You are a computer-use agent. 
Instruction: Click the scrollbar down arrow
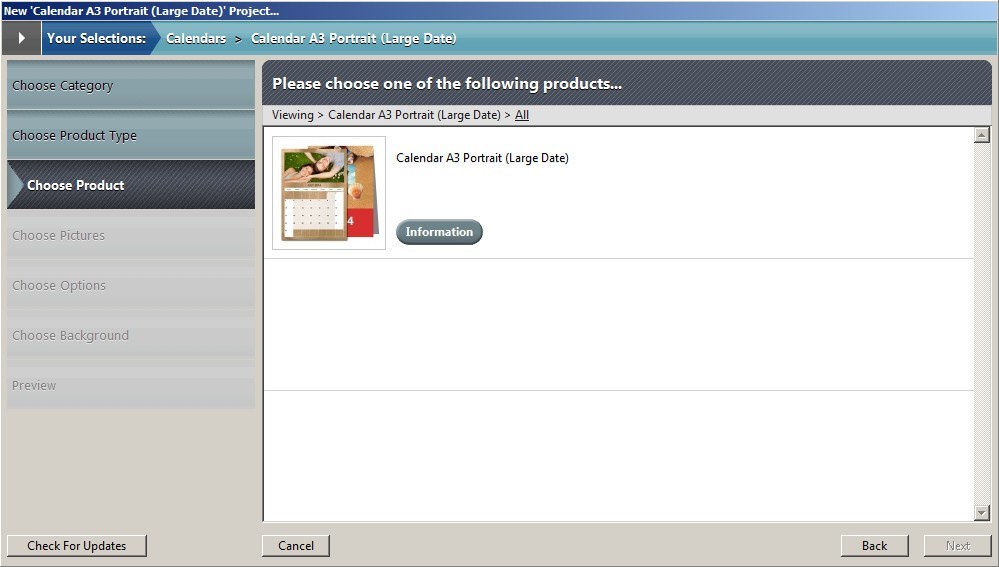tap(981, 513)
